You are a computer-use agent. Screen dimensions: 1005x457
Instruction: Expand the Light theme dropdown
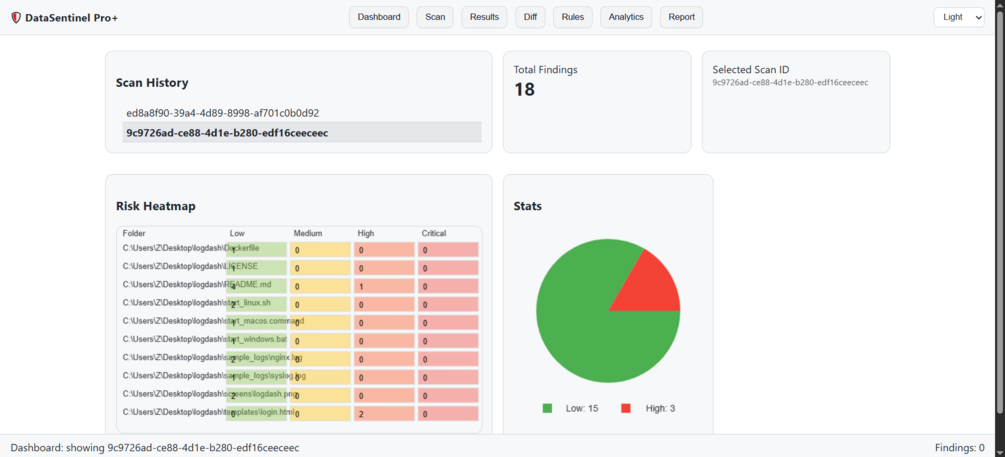[959, 17]
